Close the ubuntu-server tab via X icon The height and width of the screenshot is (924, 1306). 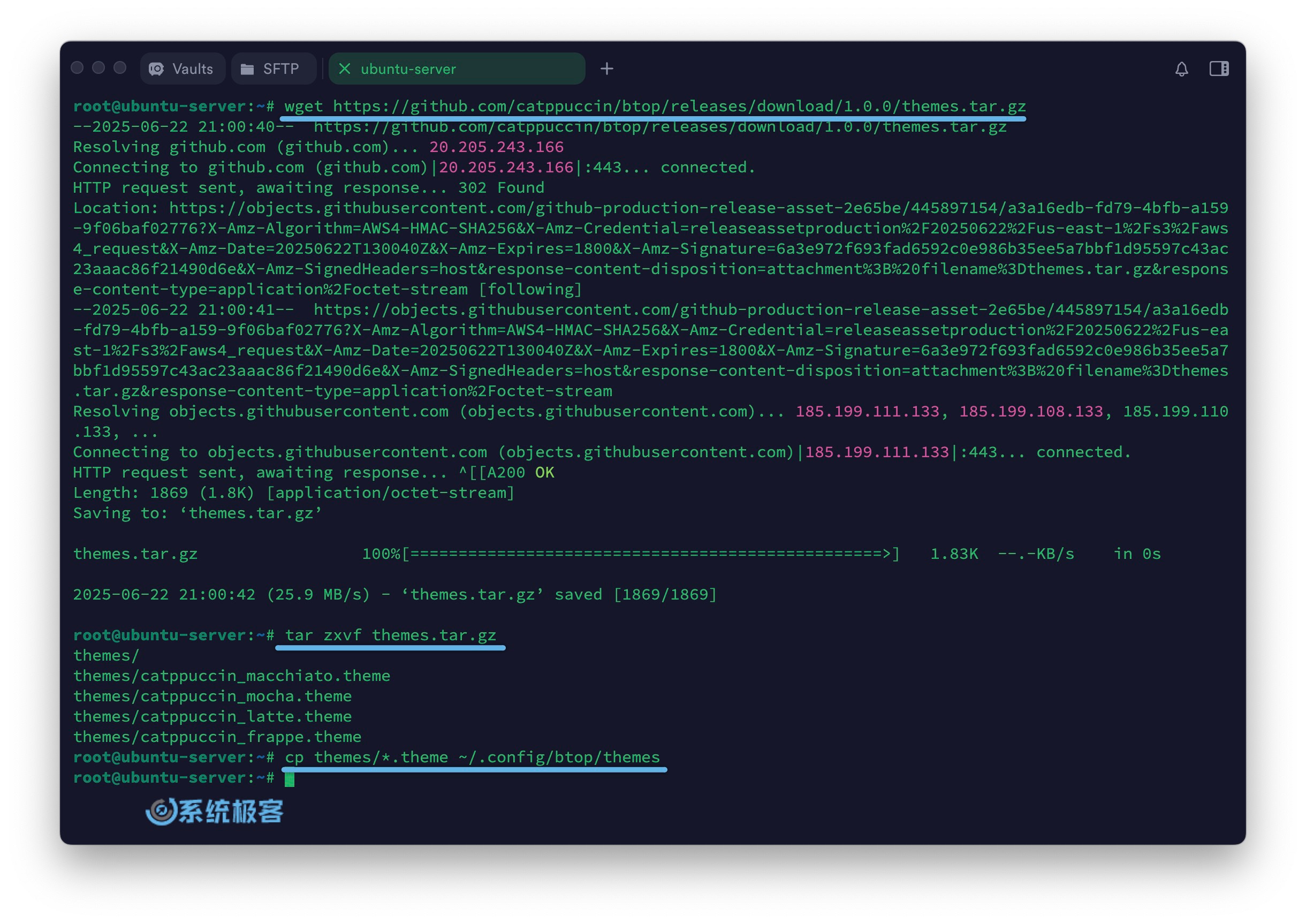coord(344,69)
